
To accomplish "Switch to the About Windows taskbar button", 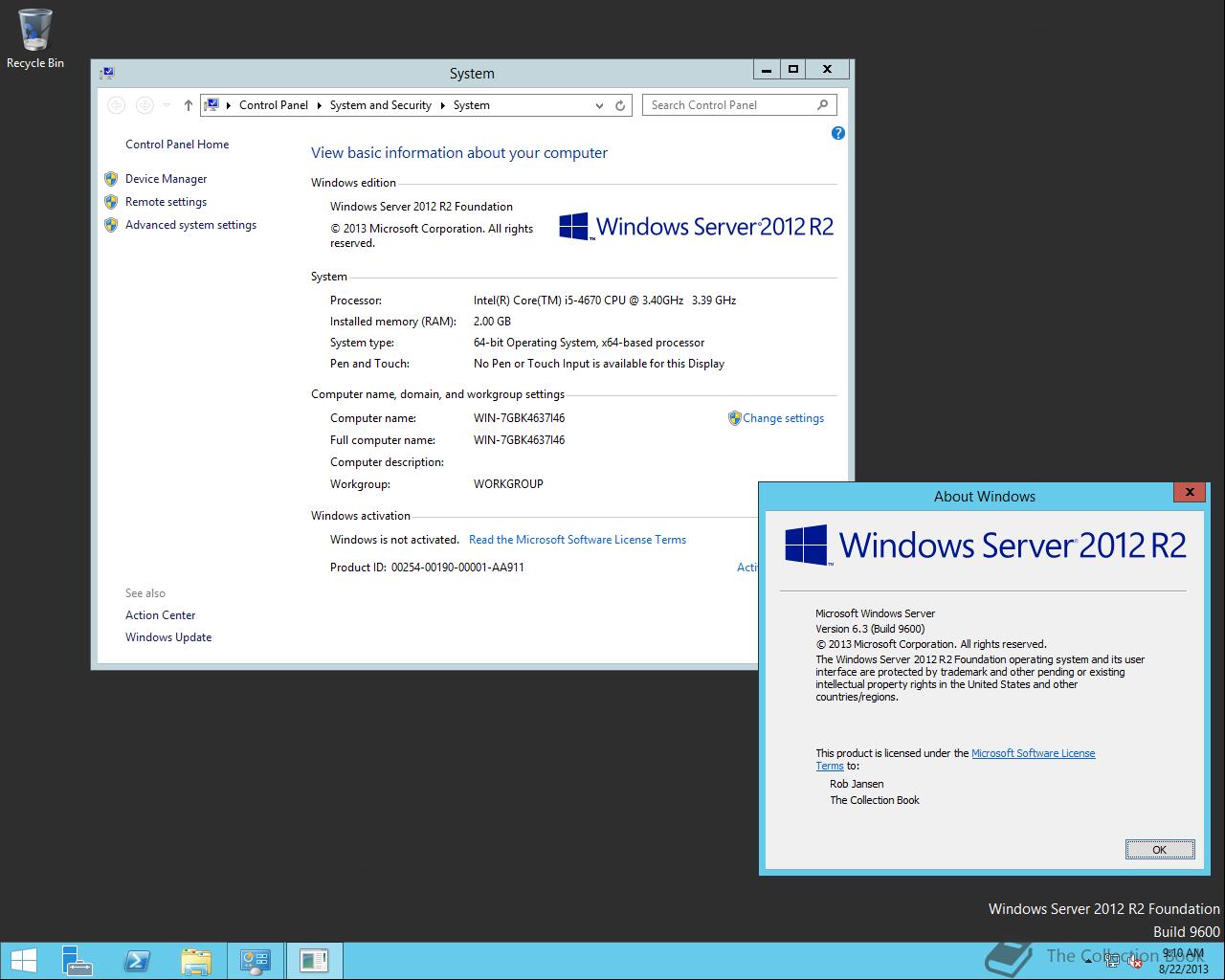I will (x=314, y=961).
